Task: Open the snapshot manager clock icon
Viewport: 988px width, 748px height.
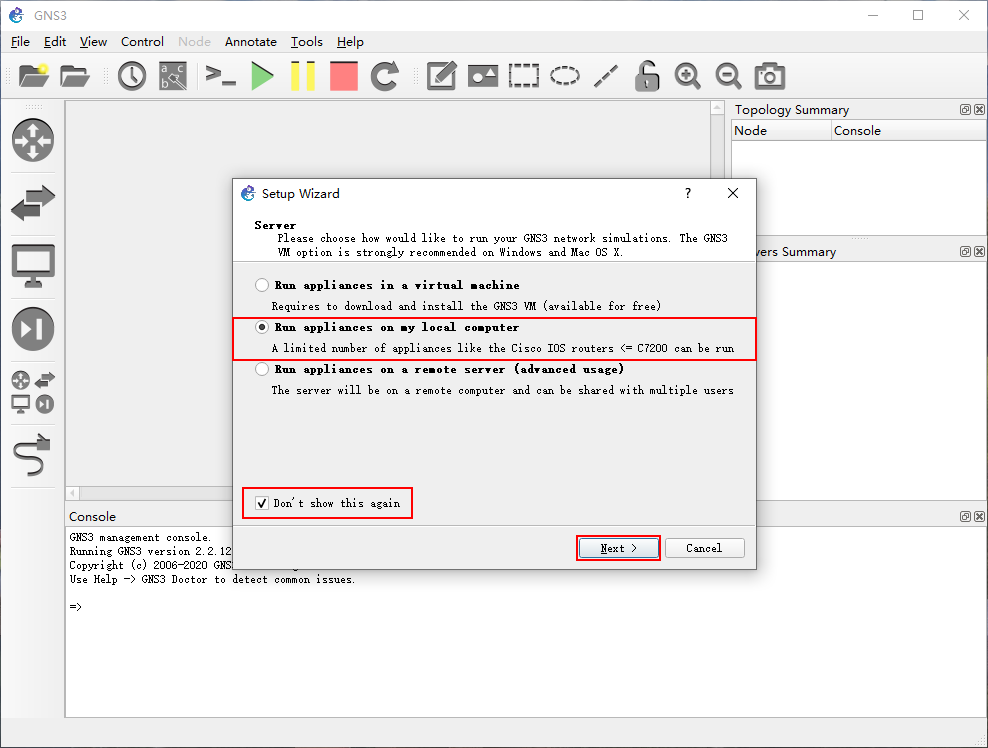Action: [132, 76]
